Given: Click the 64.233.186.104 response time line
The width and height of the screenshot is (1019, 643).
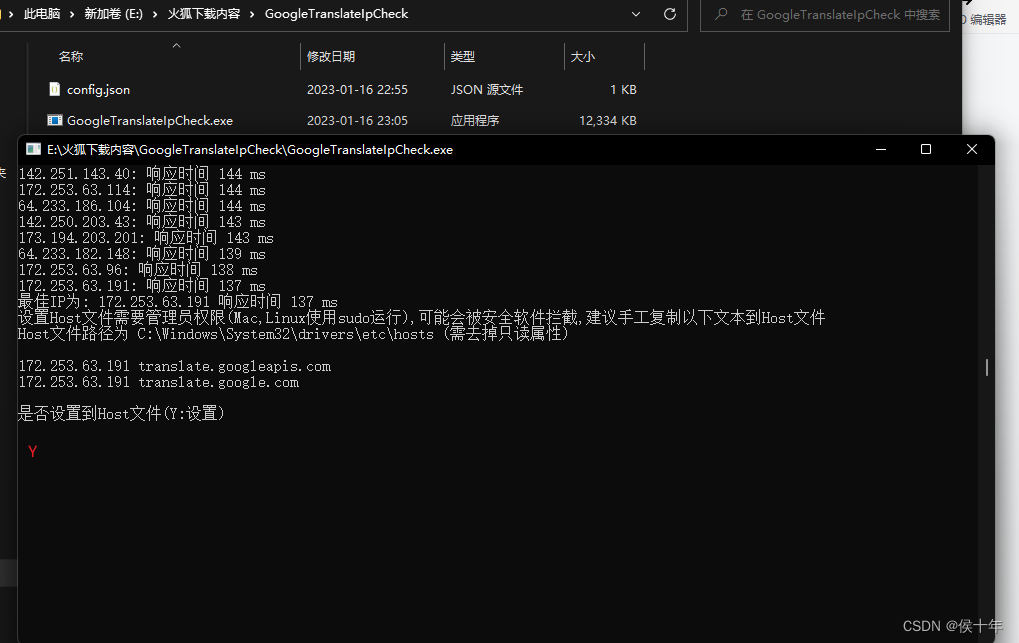Looking at the screenshot, I should (x=142, y=205).
